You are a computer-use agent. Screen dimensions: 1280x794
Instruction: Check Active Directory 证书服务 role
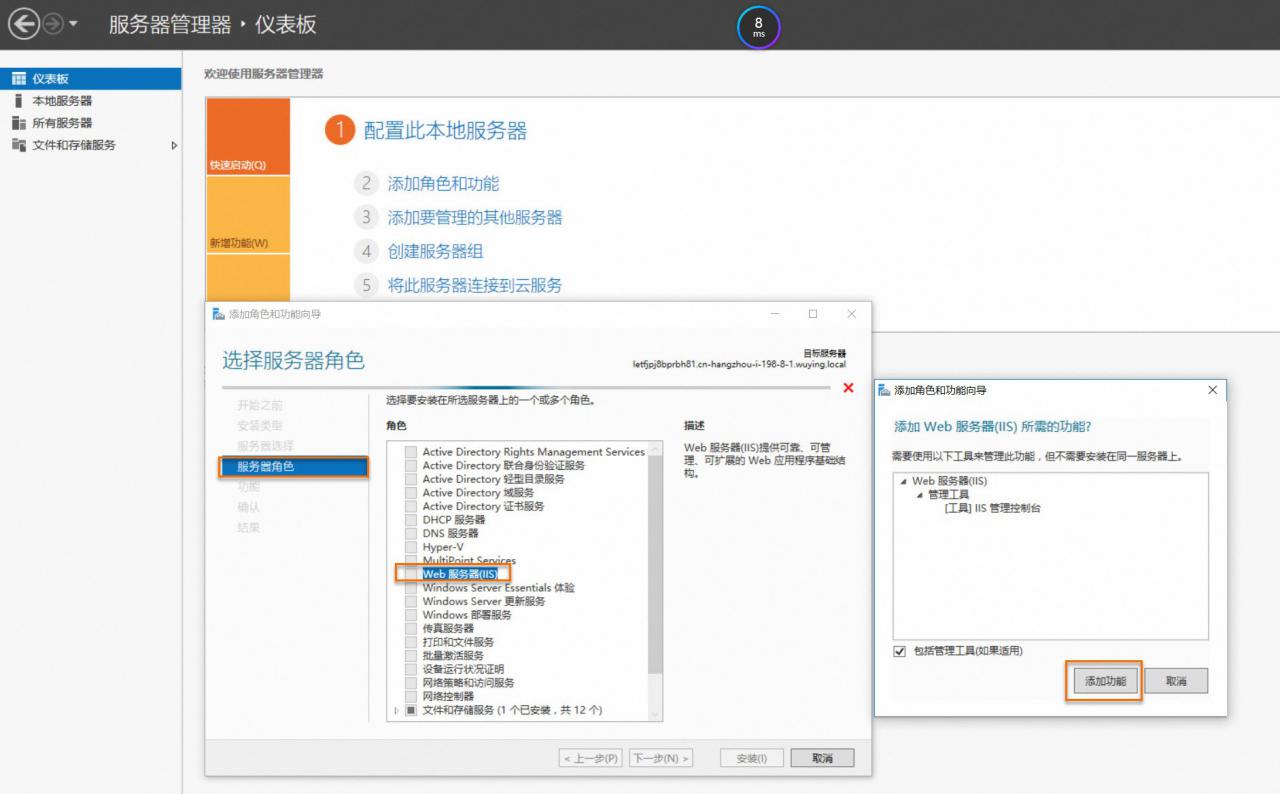tap(411, 506)
